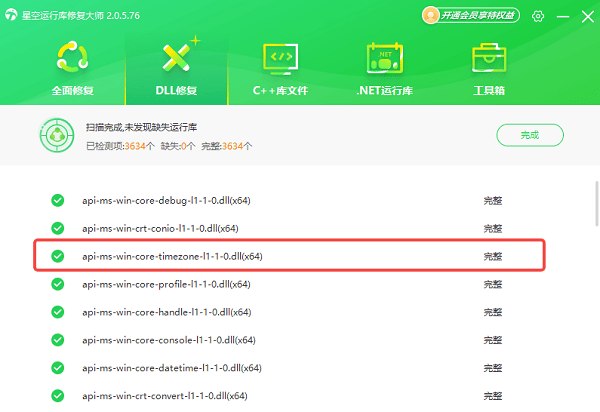
Task: Click green check for api-ms-win-core-profile row
Action: pos(58,284)
